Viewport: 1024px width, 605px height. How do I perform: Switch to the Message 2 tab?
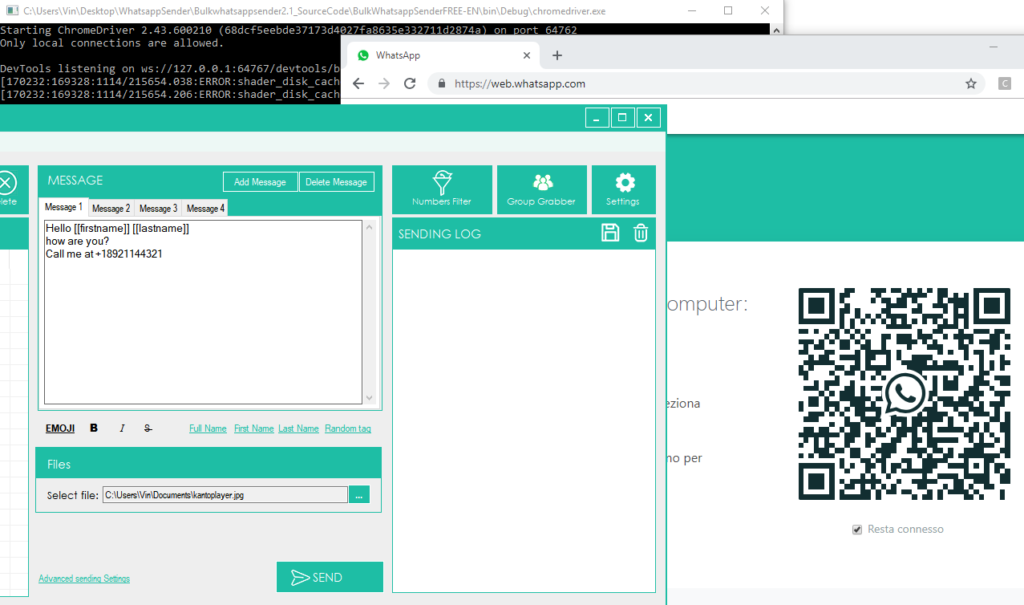coord(111,208)
